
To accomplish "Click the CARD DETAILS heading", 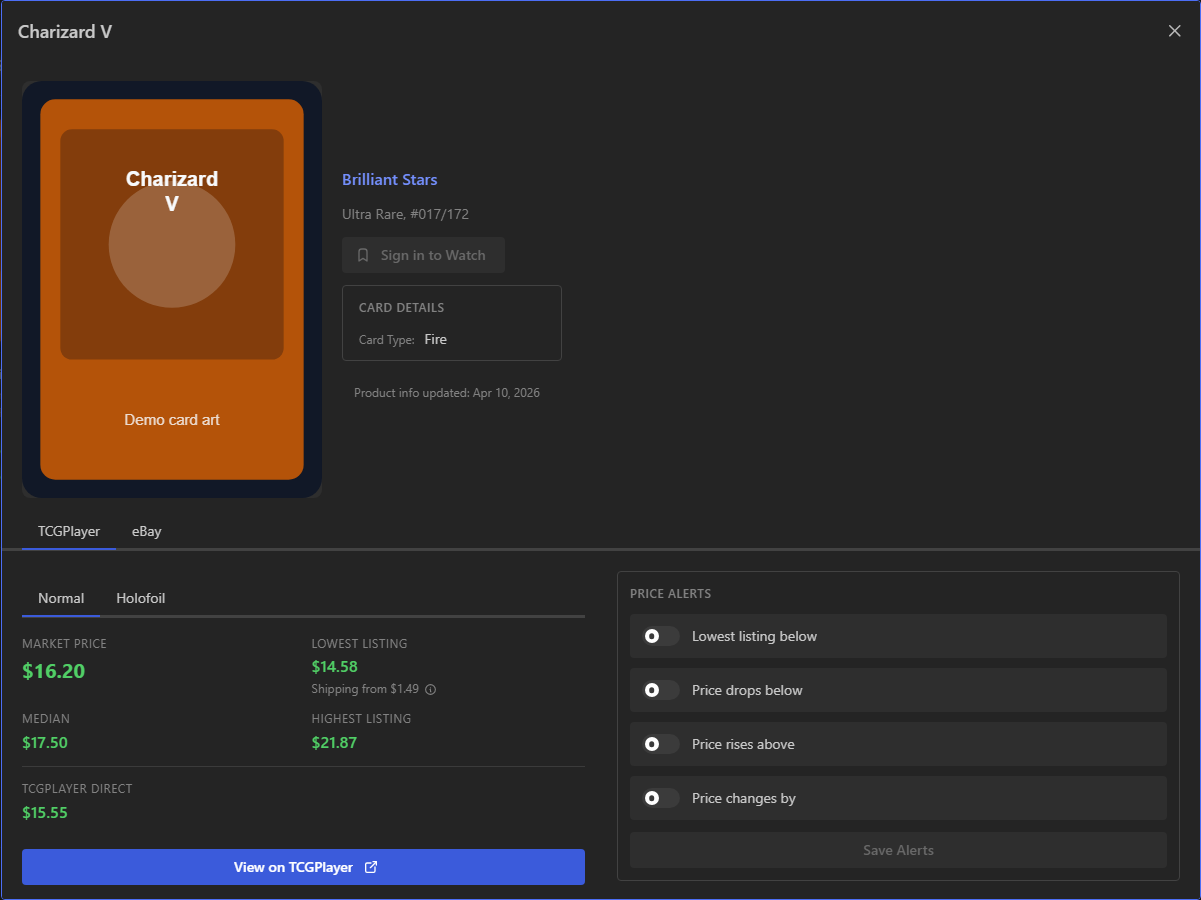I will (402, 308).
